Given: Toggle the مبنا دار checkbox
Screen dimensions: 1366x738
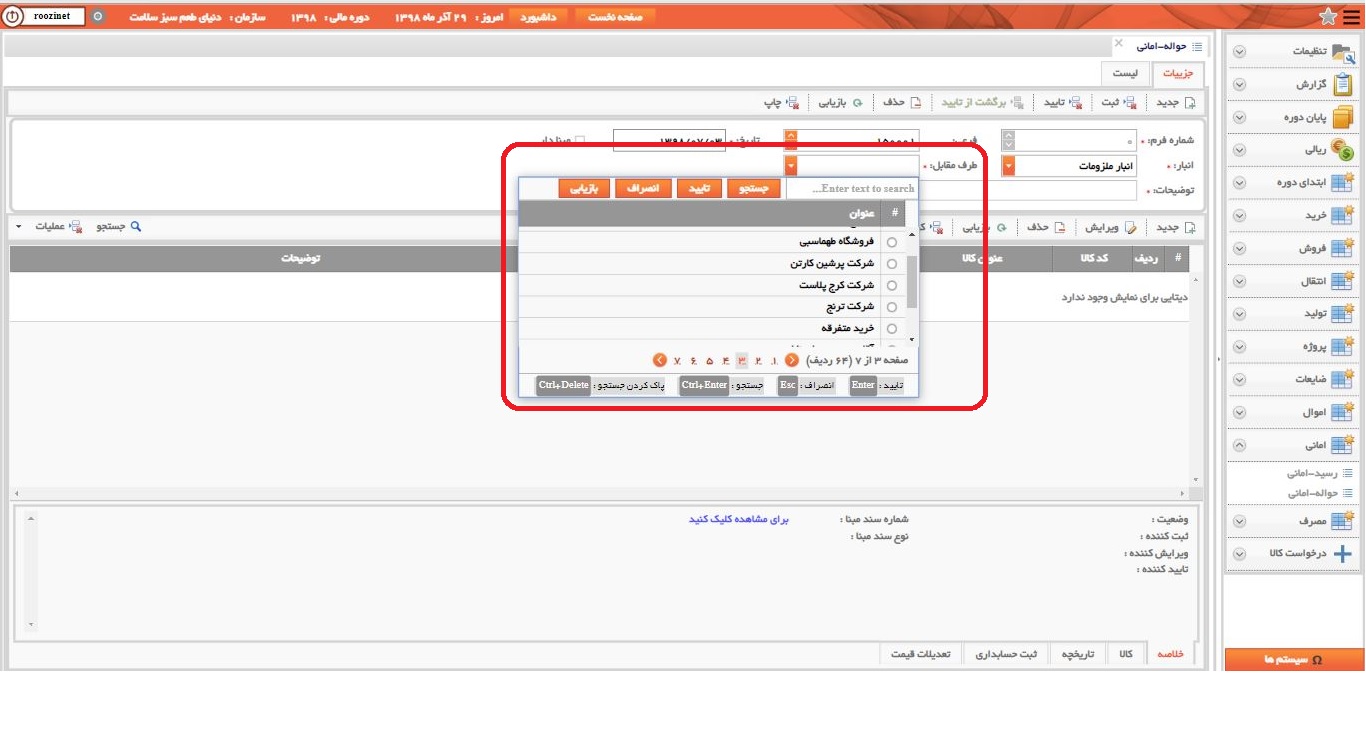Looking at the screenshot, I should (580, 141).
